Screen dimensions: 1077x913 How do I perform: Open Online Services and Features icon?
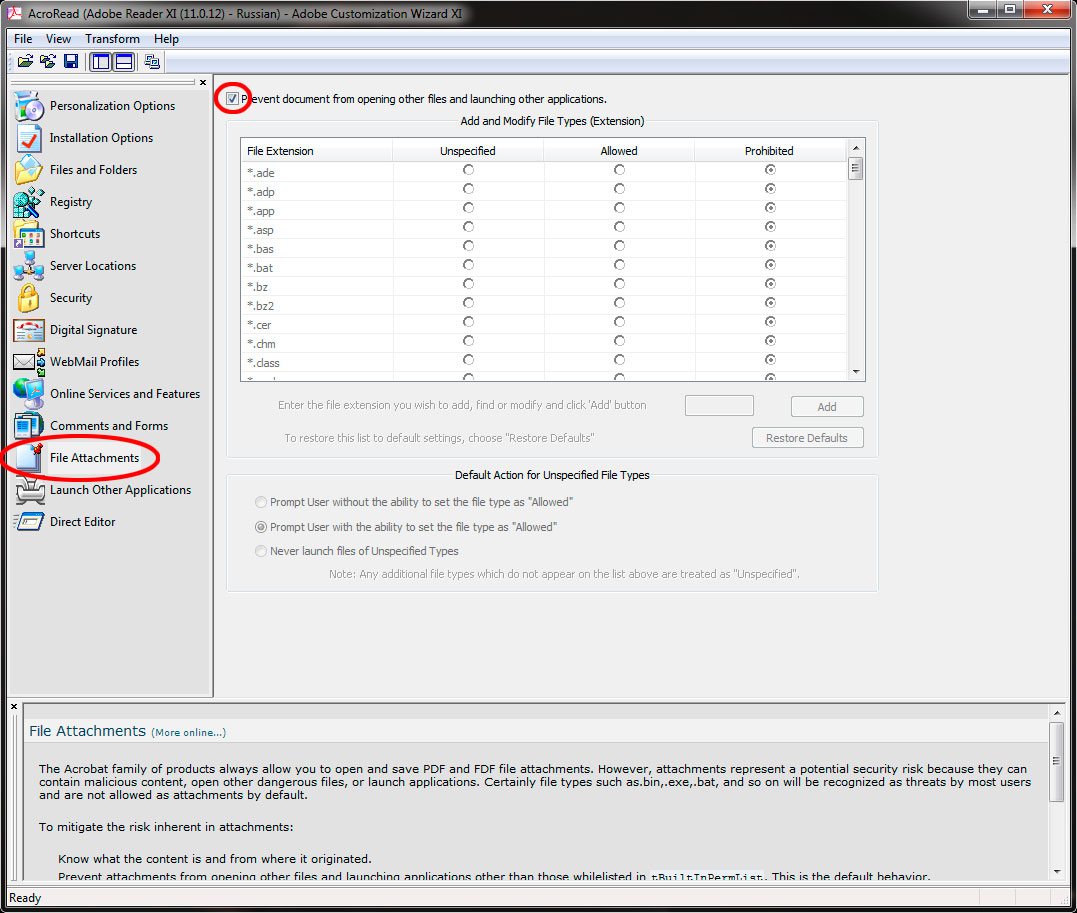[x=29, y=394]
